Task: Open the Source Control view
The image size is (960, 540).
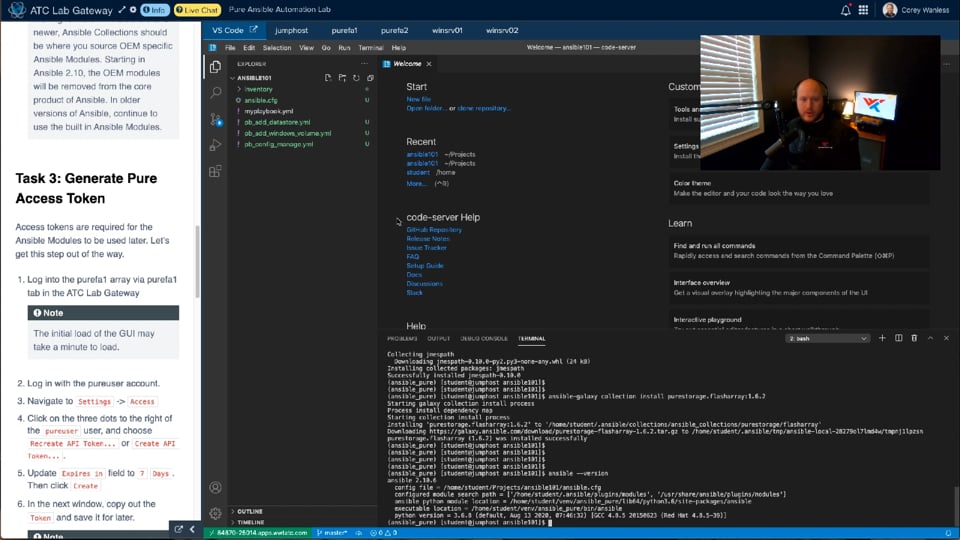Action: [x=216, y=119]
